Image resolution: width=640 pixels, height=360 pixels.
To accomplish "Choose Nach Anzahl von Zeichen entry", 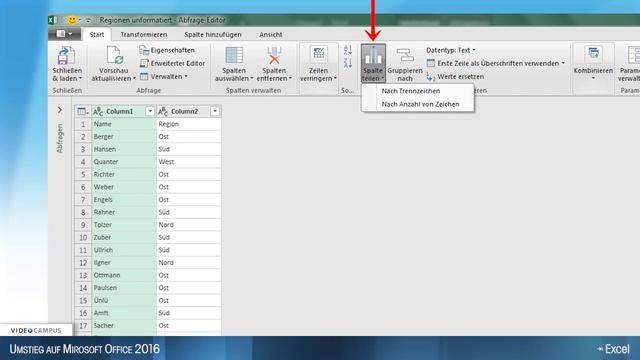I will pyautogui.click(x=420, y=104).
